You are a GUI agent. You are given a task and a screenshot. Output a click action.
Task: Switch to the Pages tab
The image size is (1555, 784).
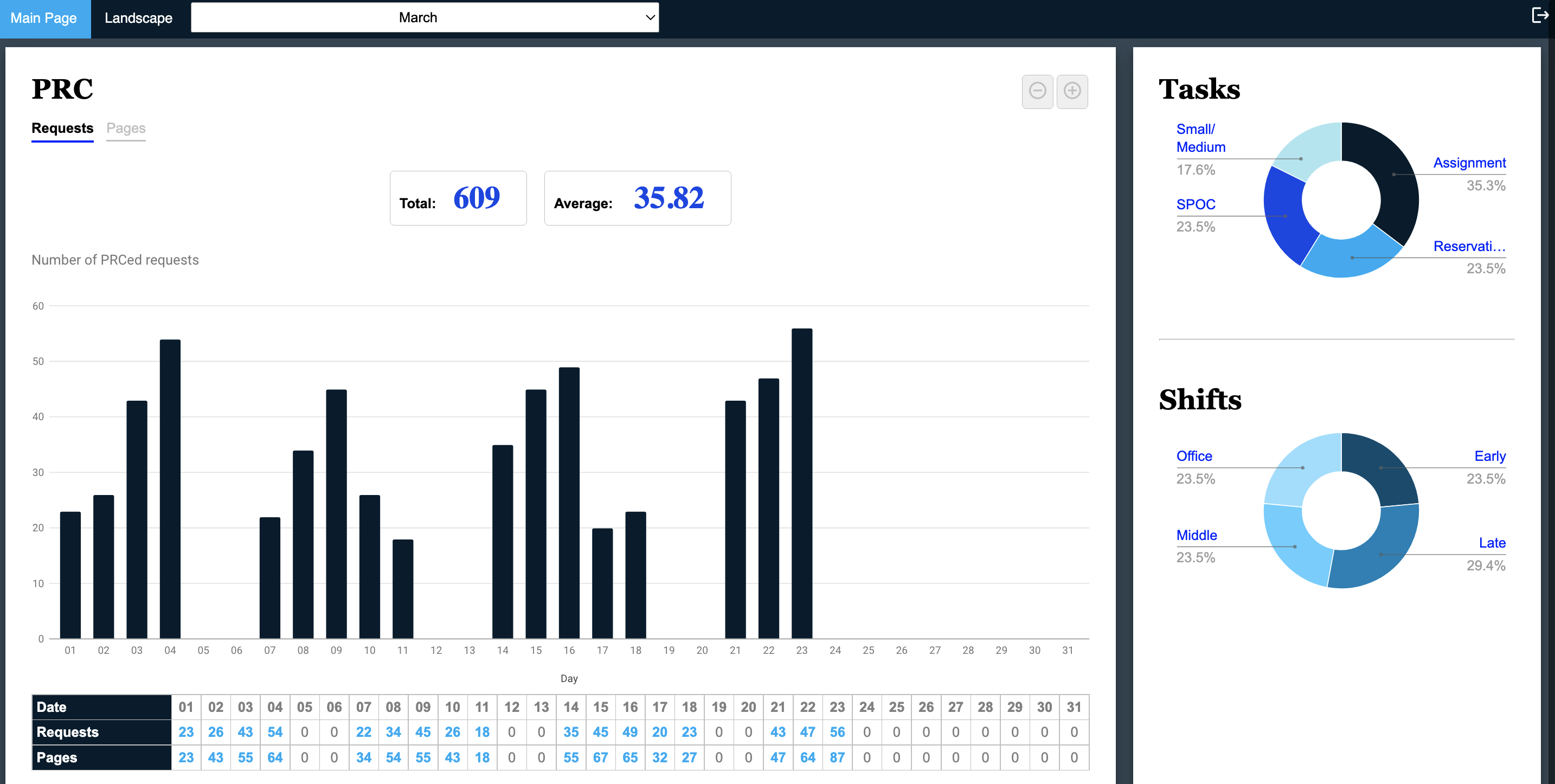[x=126, y=128]
